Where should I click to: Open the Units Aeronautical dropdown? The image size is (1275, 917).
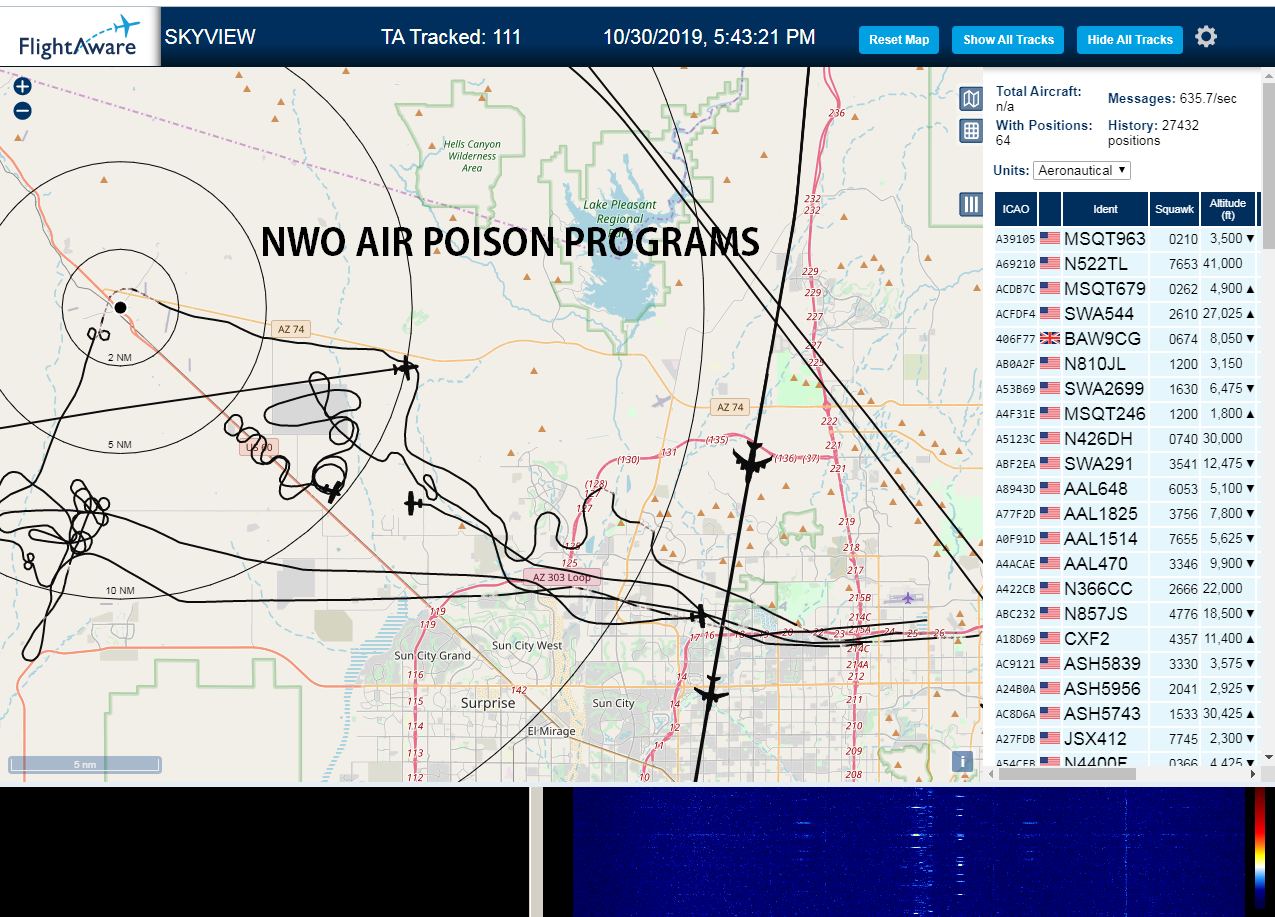tap(1082, 170)
